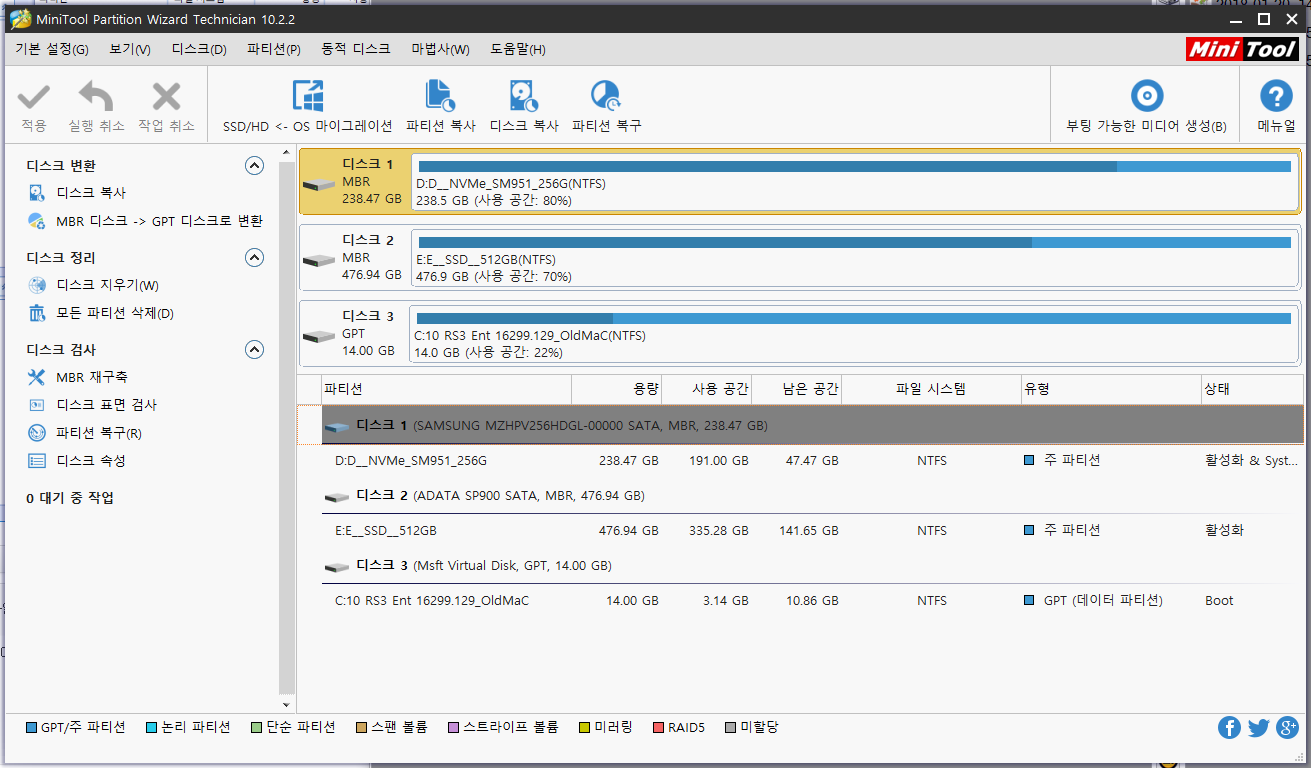Open the 동적 디스크 menu

[356, 49]
